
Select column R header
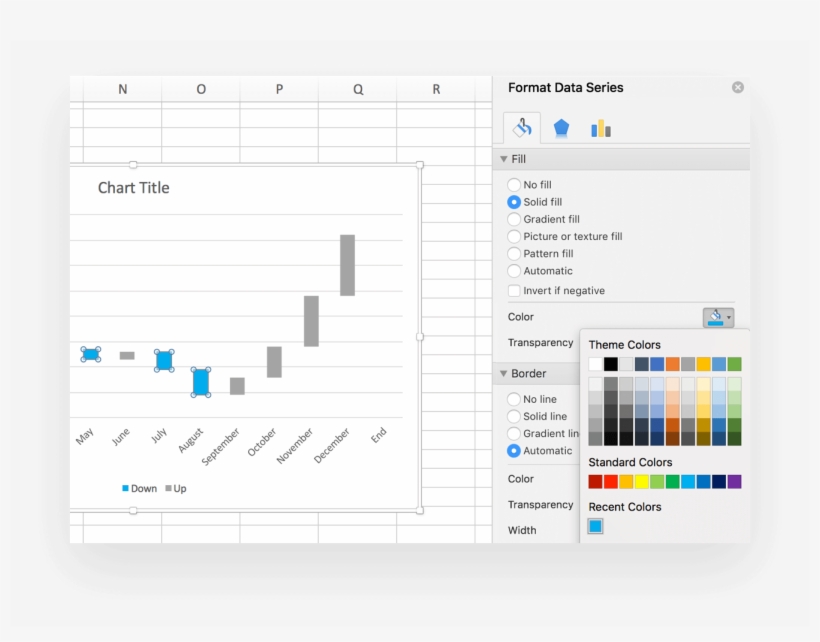coord(436,89)
